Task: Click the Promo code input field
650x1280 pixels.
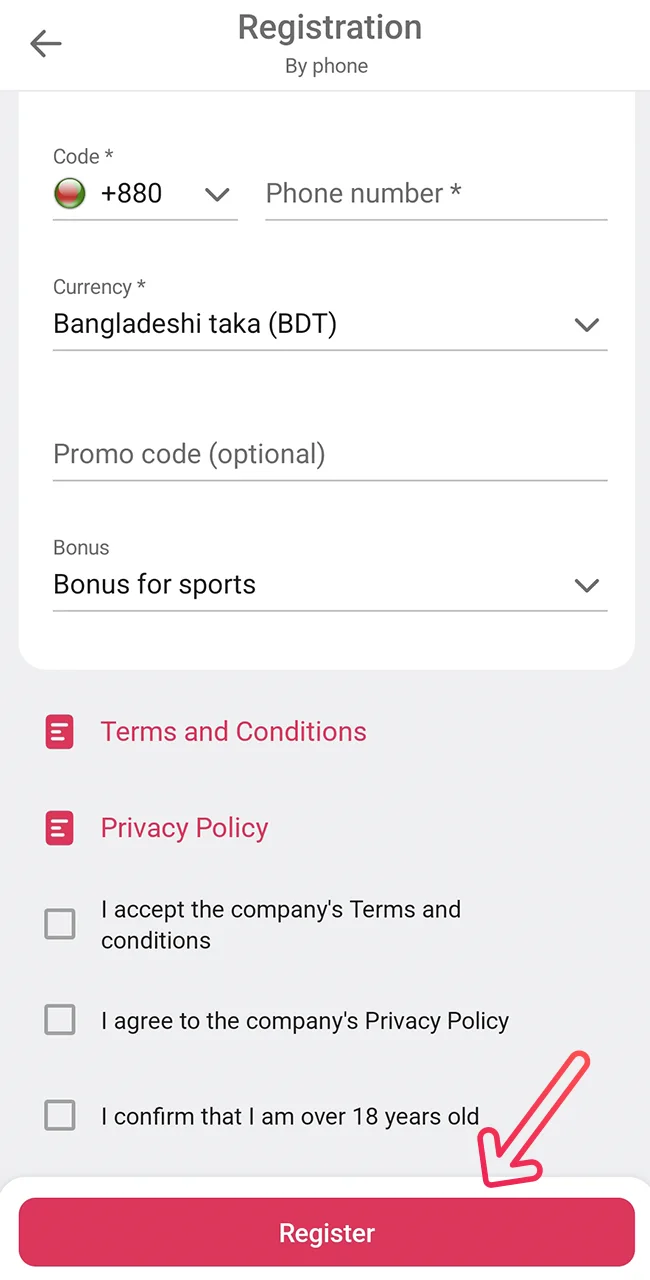Action: (330, 454)
